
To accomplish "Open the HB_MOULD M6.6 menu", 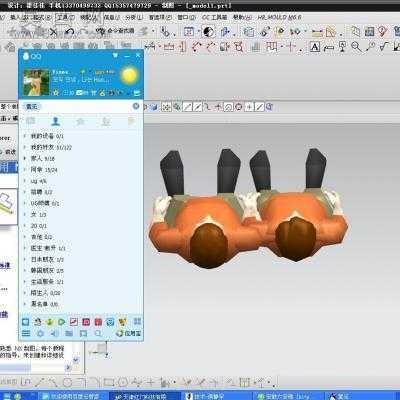I will (279, 17).
